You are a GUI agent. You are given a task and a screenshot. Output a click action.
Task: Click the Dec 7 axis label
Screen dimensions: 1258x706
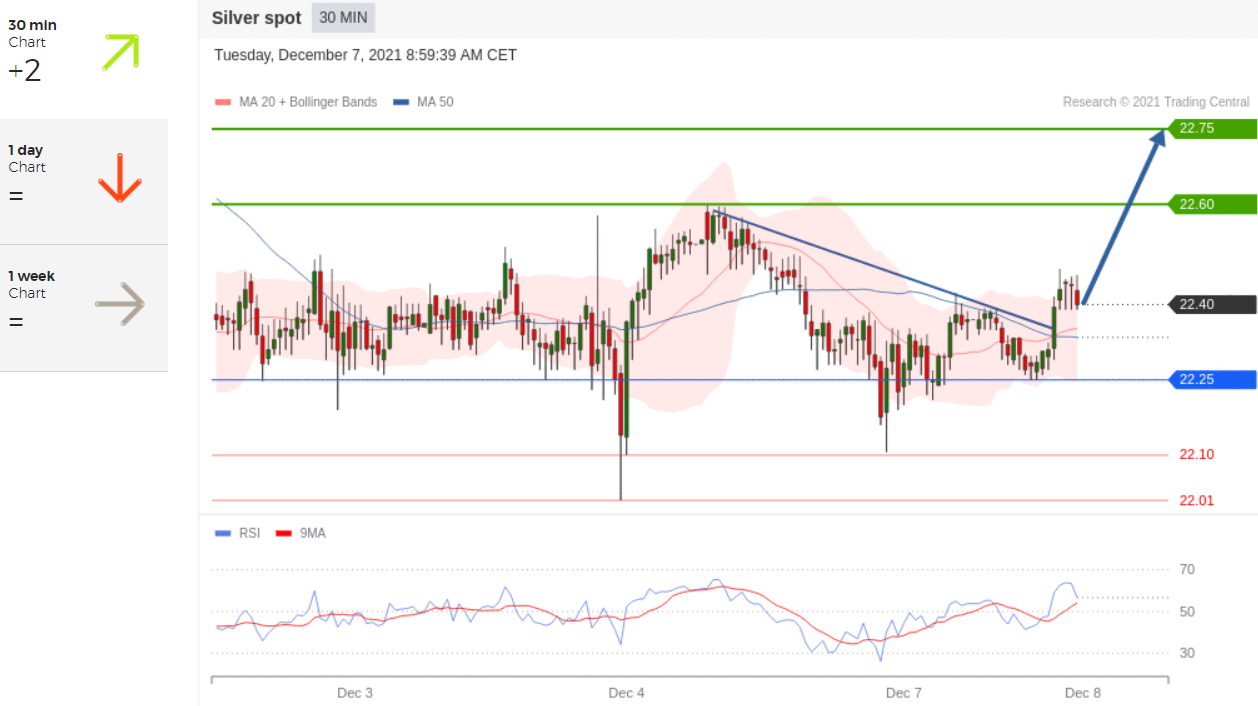[904, 693]
